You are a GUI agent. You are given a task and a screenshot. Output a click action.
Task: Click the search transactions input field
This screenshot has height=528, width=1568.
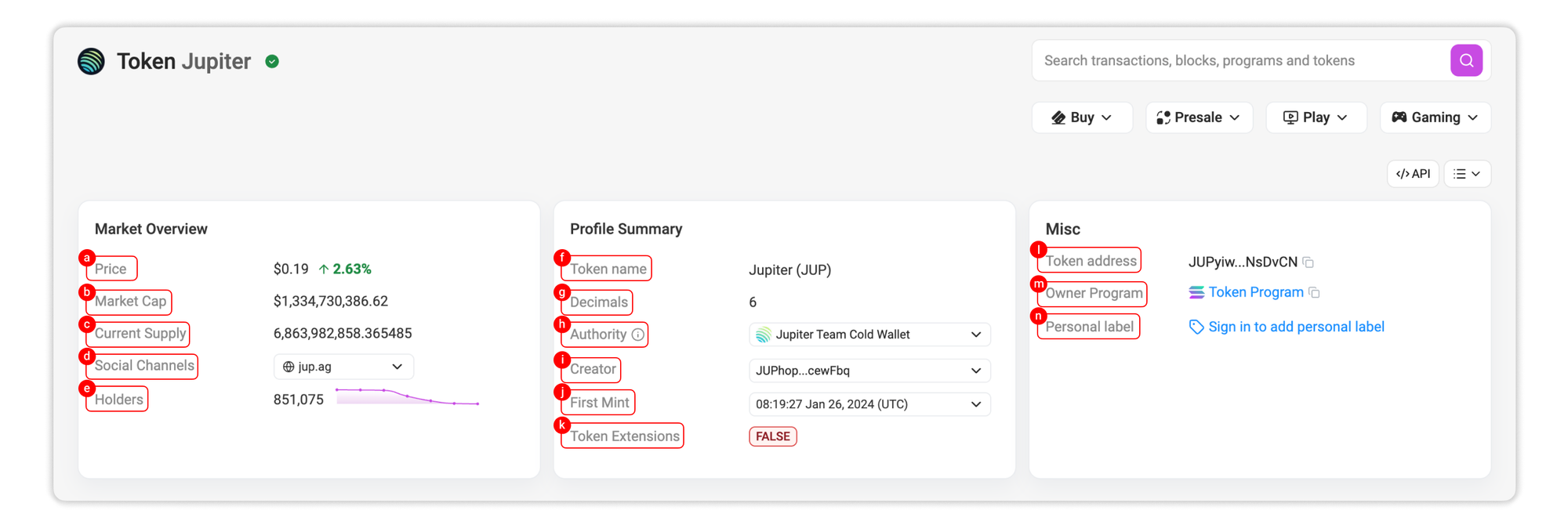pyautogui.click(x=1239, y=60)
